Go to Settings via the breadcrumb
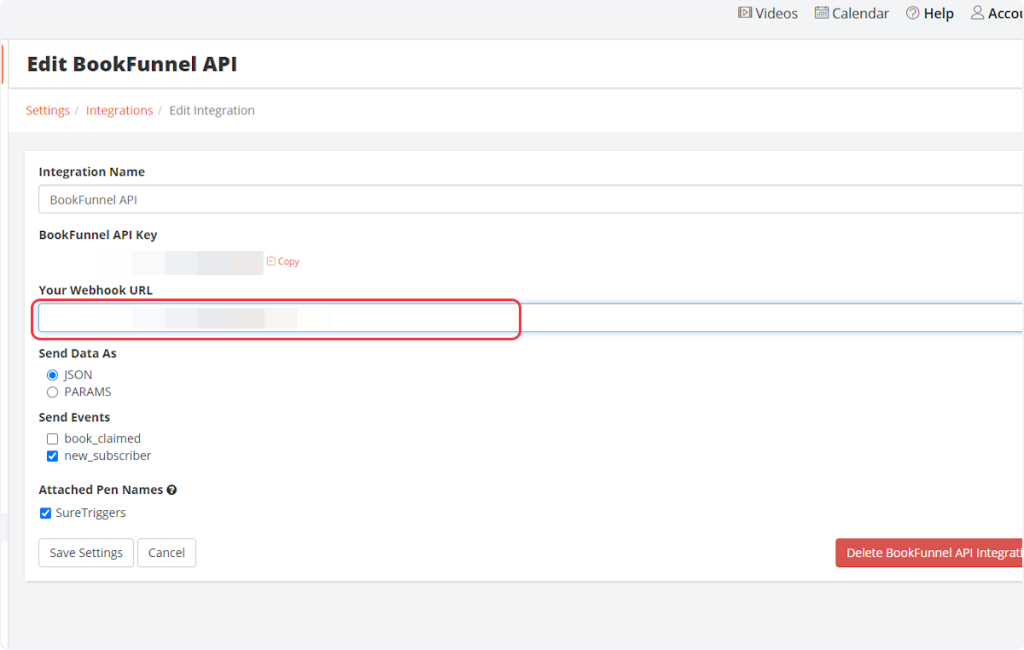 click(47, 111)
